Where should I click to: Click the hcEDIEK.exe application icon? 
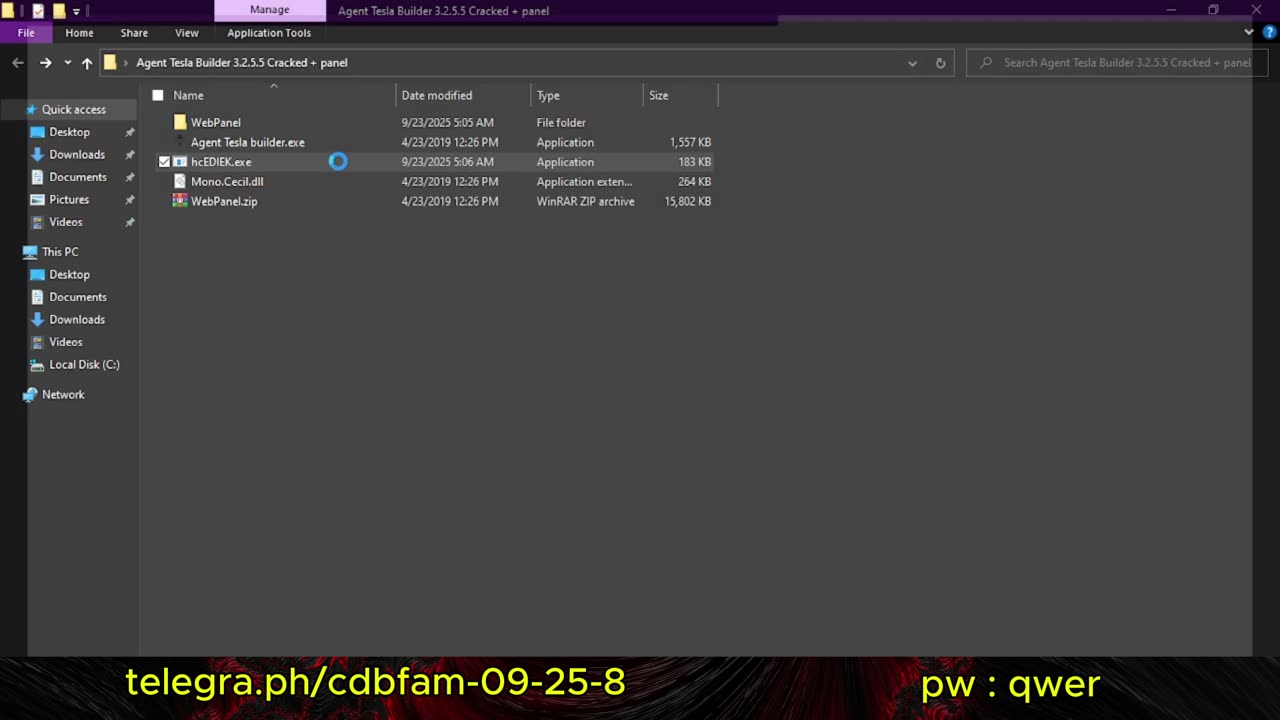coord(180,161)
